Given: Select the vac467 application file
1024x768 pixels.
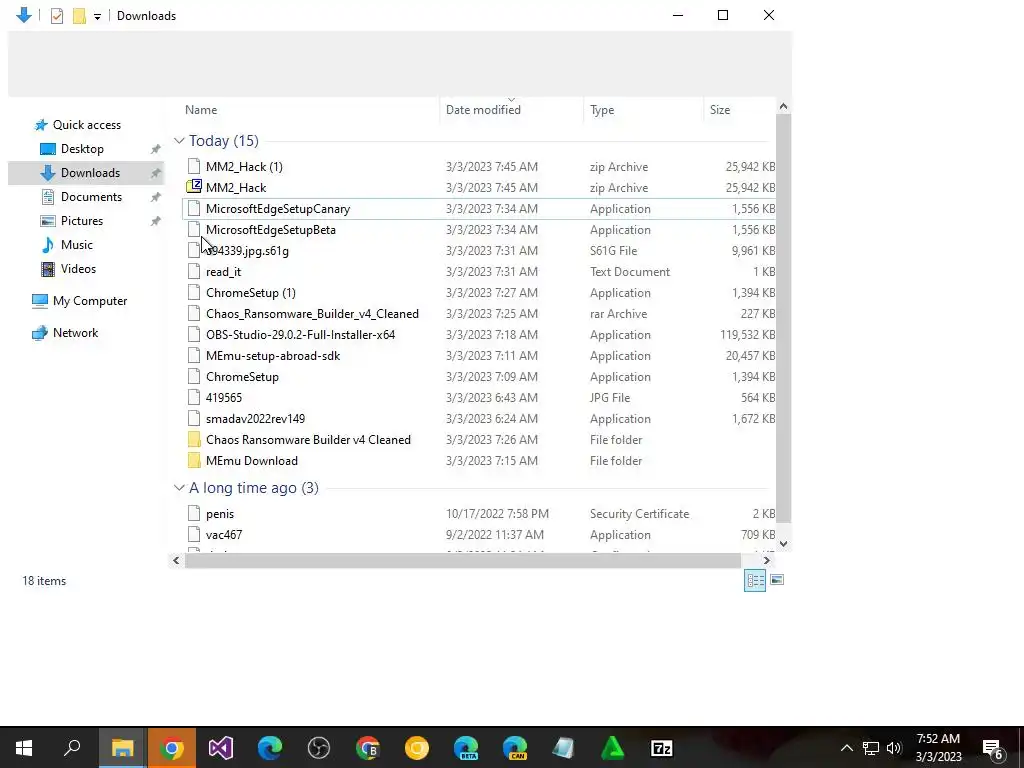Looking at the screenshot, I should pyautogui.click(x=479, y=535).
